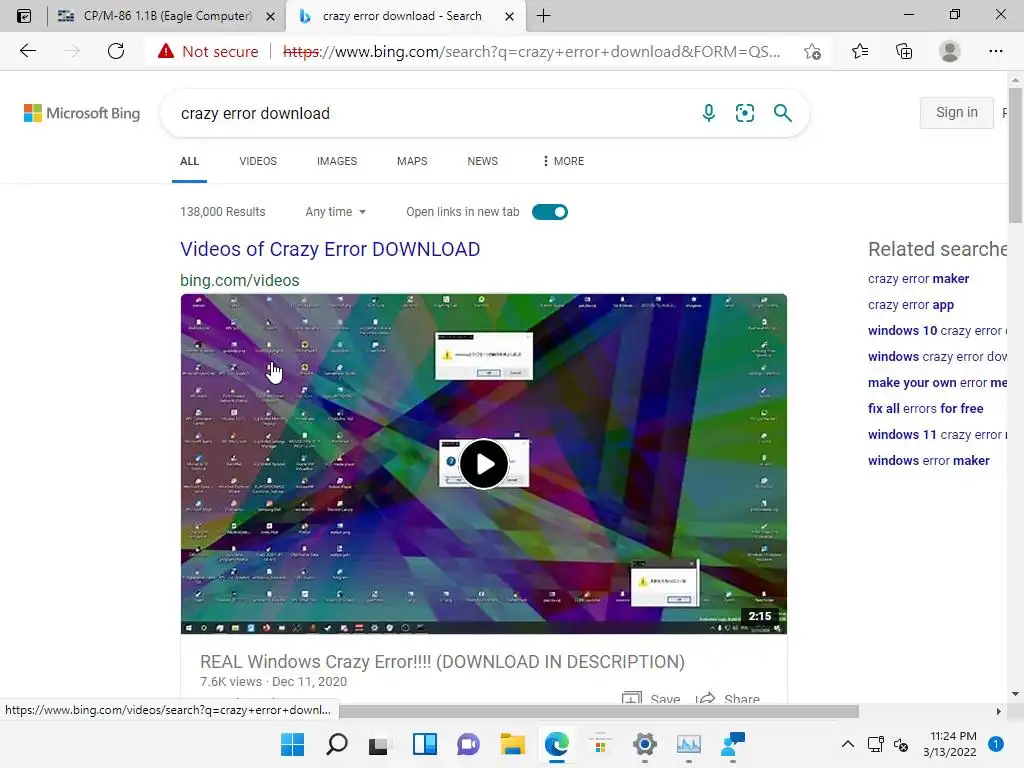Open taskbar Search
This screenshot has height=768, width=1024.
click(336, 744)
